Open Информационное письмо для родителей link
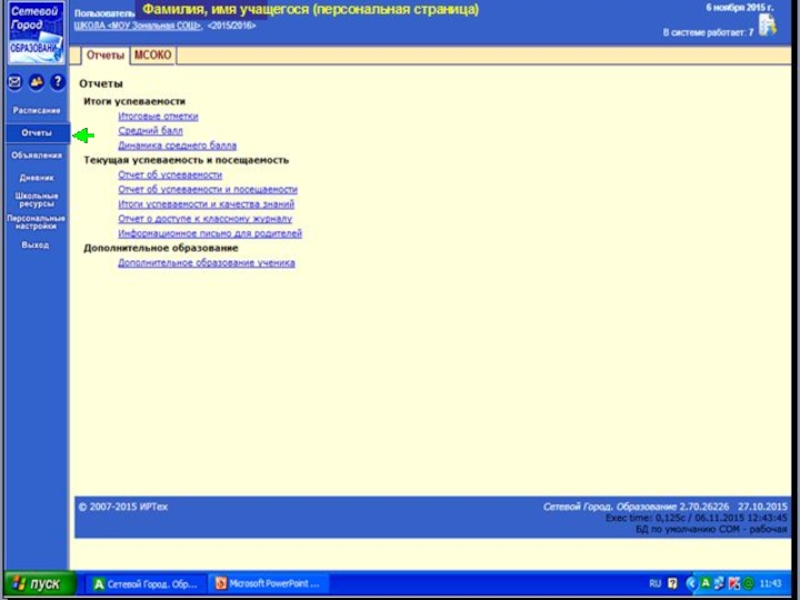Image resolution: width=800 pixels, height=600 pixels. pos(210,234)
